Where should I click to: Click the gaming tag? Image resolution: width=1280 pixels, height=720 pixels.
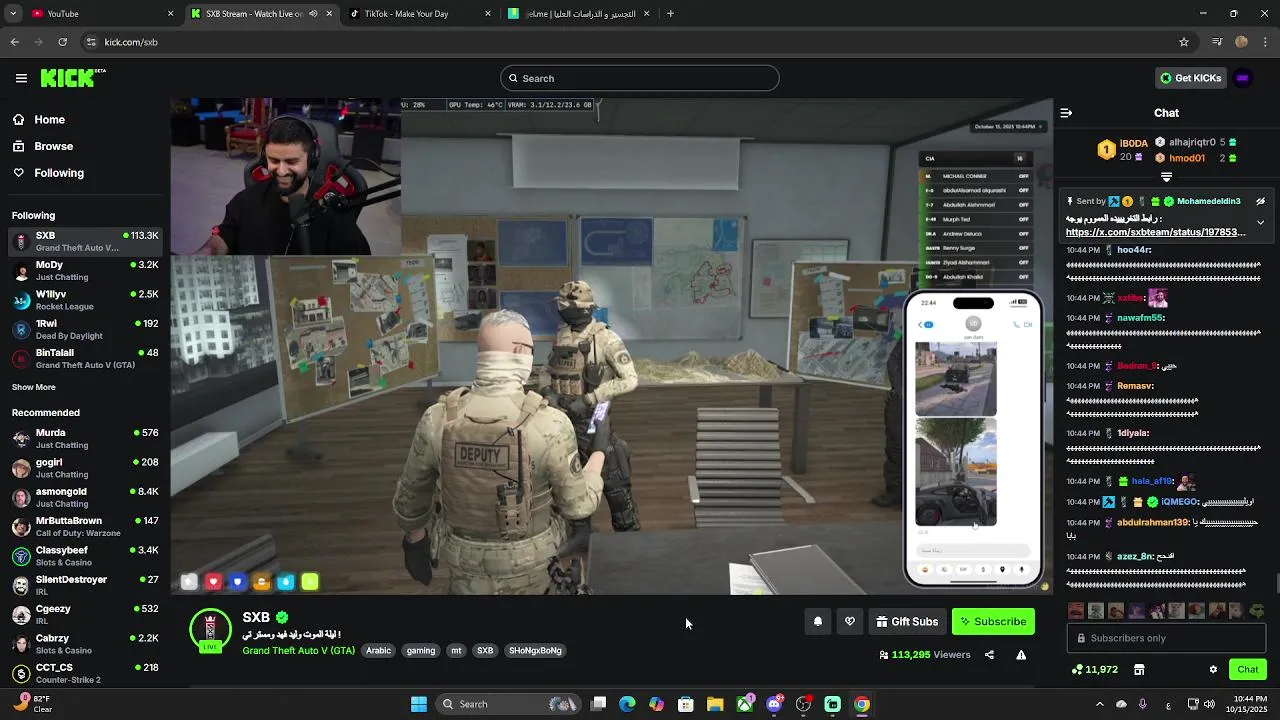[x=421, y=650]
